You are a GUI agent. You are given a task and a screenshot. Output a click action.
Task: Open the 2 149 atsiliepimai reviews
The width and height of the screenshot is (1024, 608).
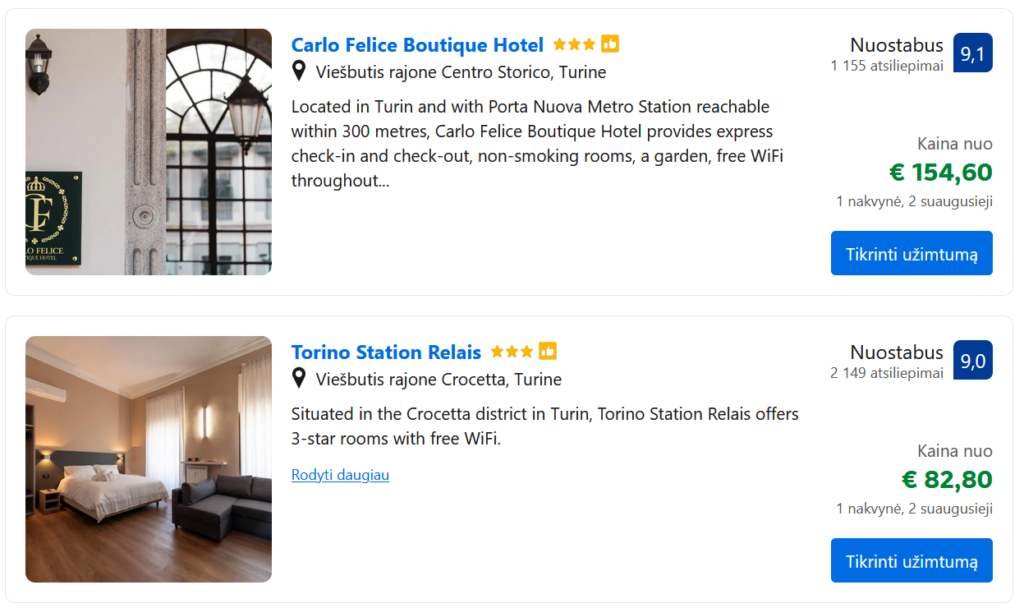[x=886, y=373]
